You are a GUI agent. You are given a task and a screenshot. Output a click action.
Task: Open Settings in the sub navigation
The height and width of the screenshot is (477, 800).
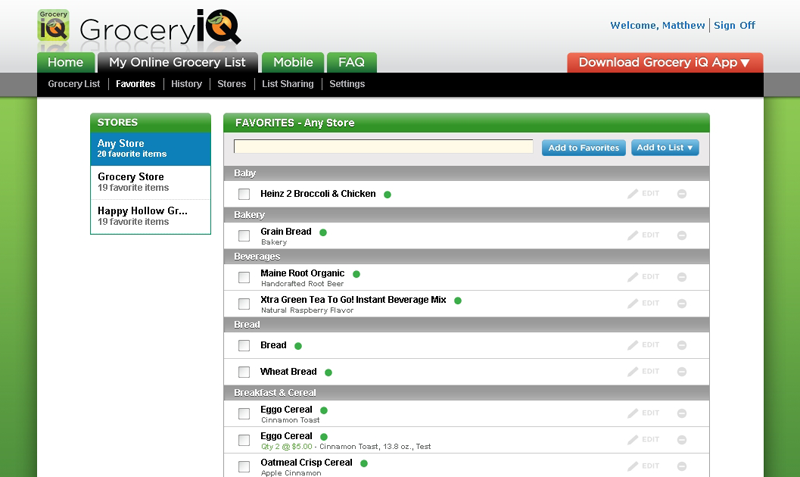coord(347,84)
